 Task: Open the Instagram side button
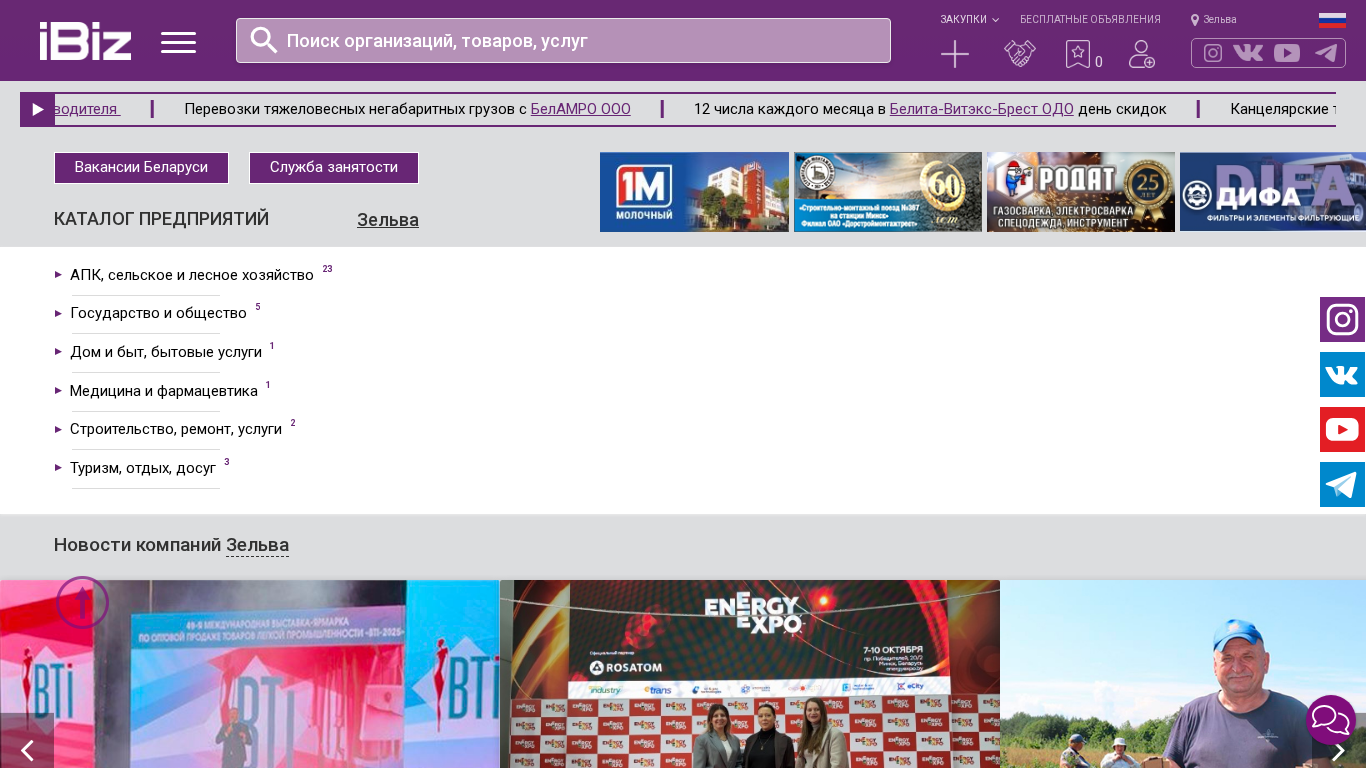click(1342, 320)
